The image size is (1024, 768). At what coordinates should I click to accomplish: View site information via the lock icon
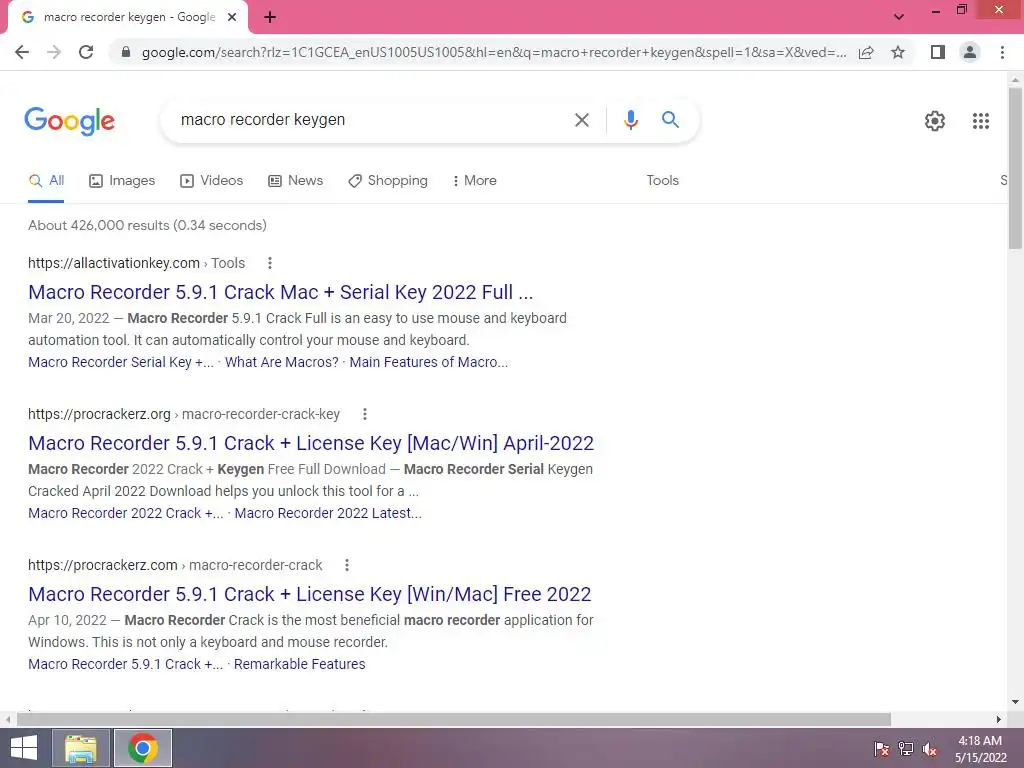point(126,52)
